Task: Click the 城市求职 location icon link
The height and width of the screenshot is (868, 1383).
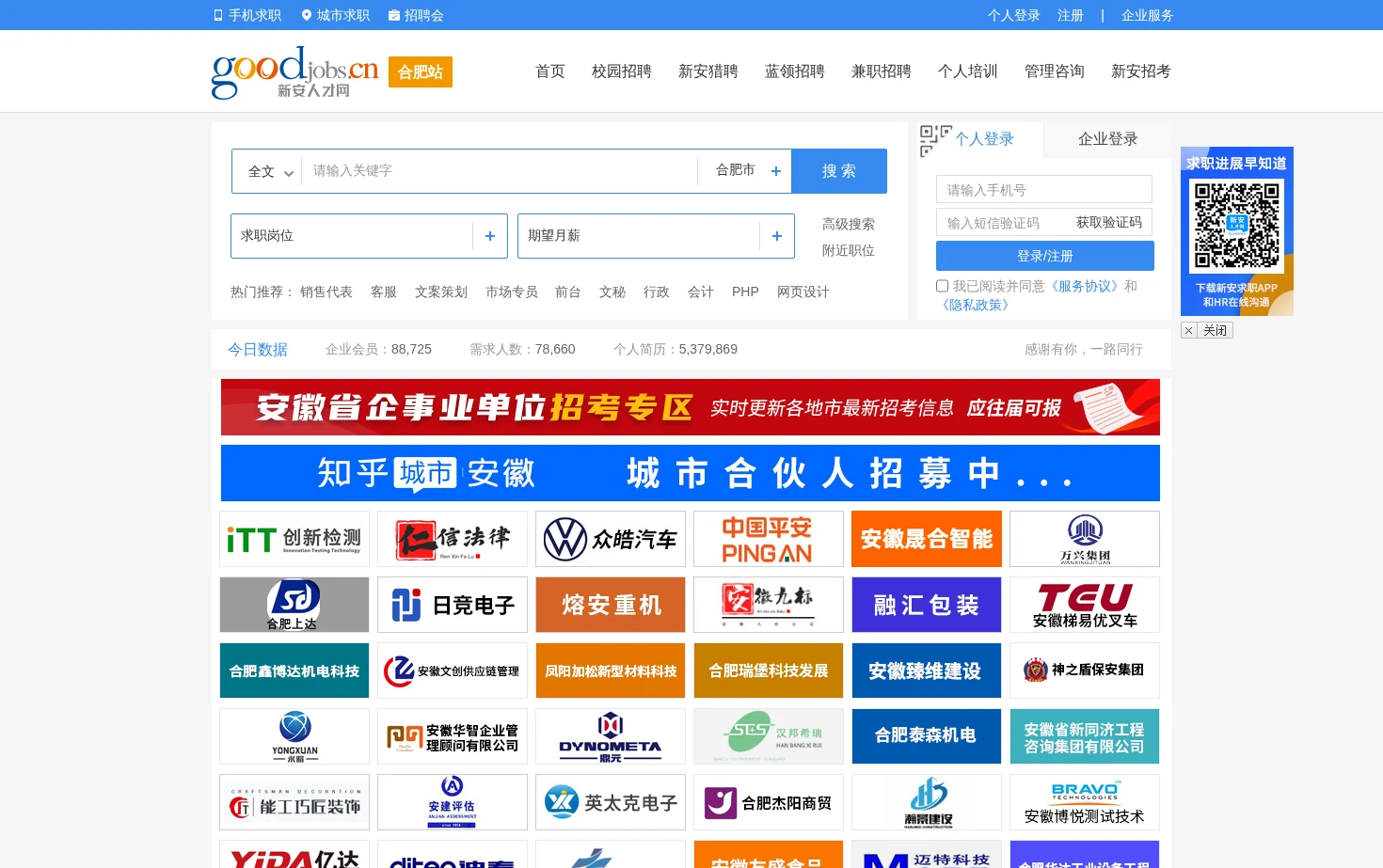Action: pyautogui.click(x=335, y=15)
